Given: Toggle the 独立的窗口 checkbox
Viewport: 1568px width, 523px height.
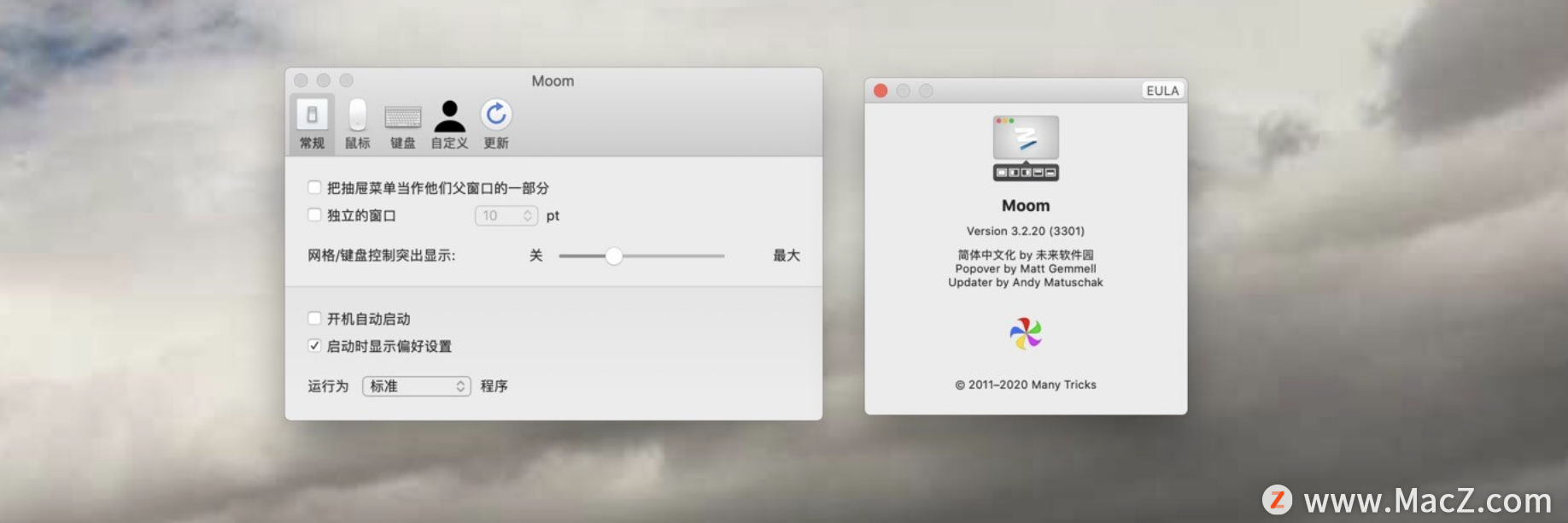Looking at the screenshot, I should [314, 214].
